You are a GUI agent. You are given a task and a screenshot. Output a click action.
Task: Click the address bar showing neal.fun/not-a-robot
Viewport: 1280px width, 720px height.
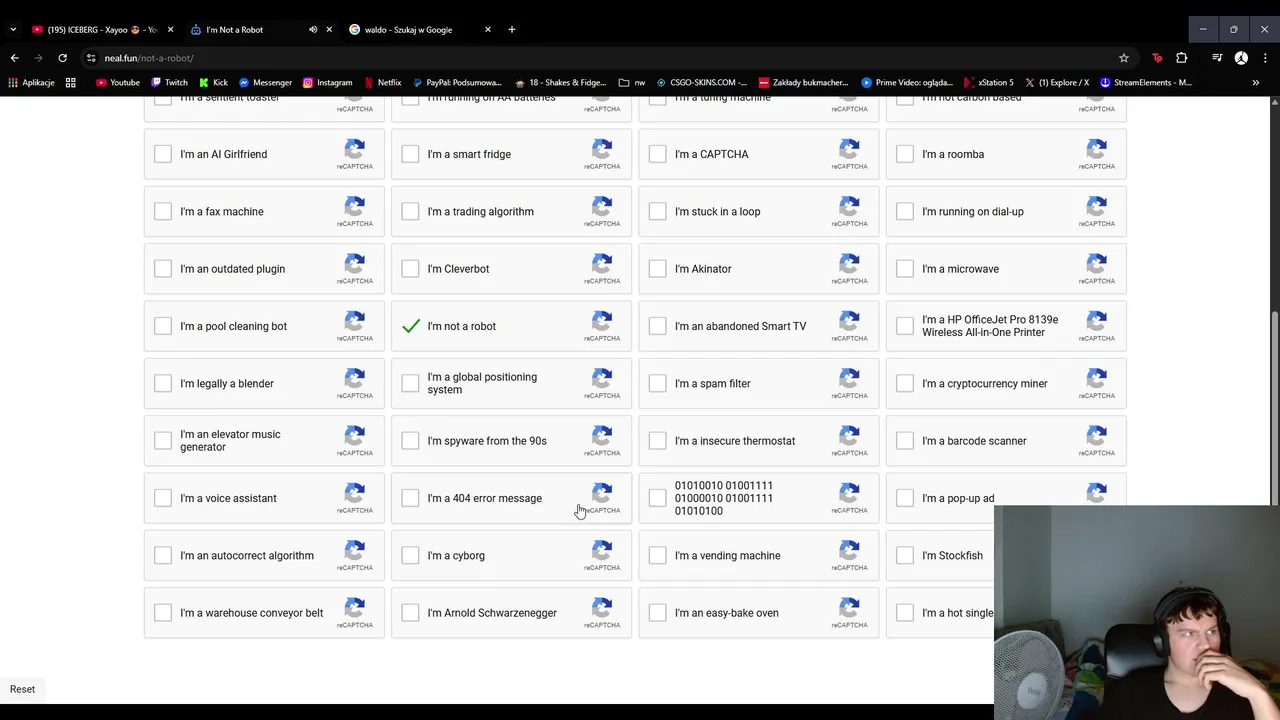[600, 58]
